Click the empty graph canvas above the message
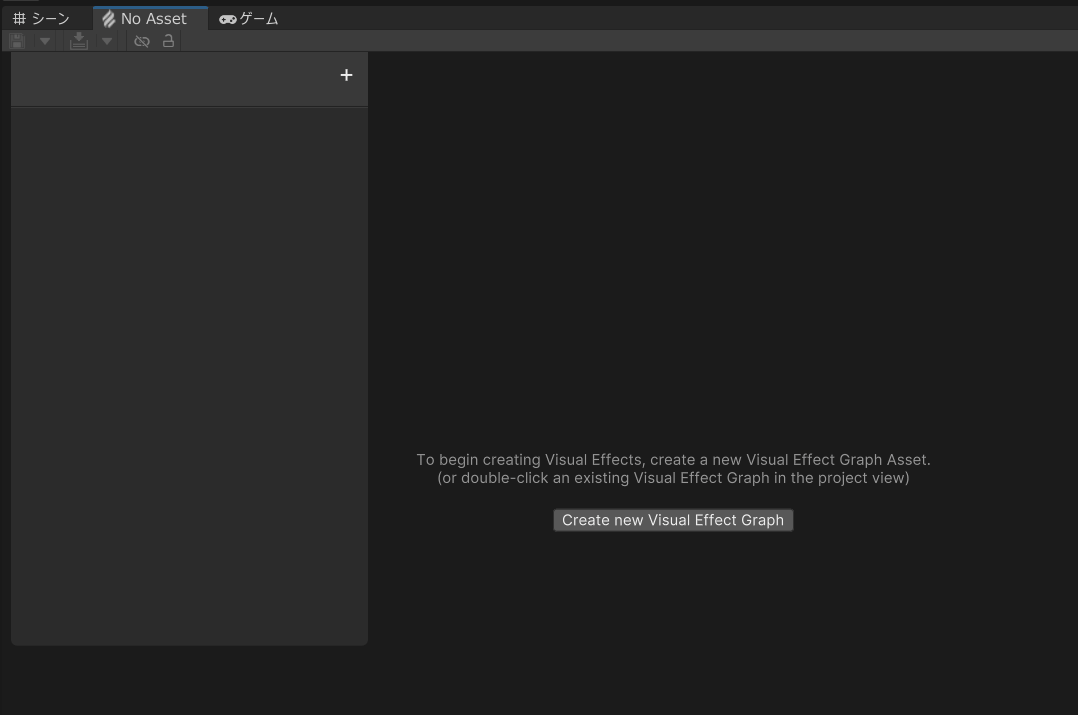The image size is (1078, 715). [720, 250]
